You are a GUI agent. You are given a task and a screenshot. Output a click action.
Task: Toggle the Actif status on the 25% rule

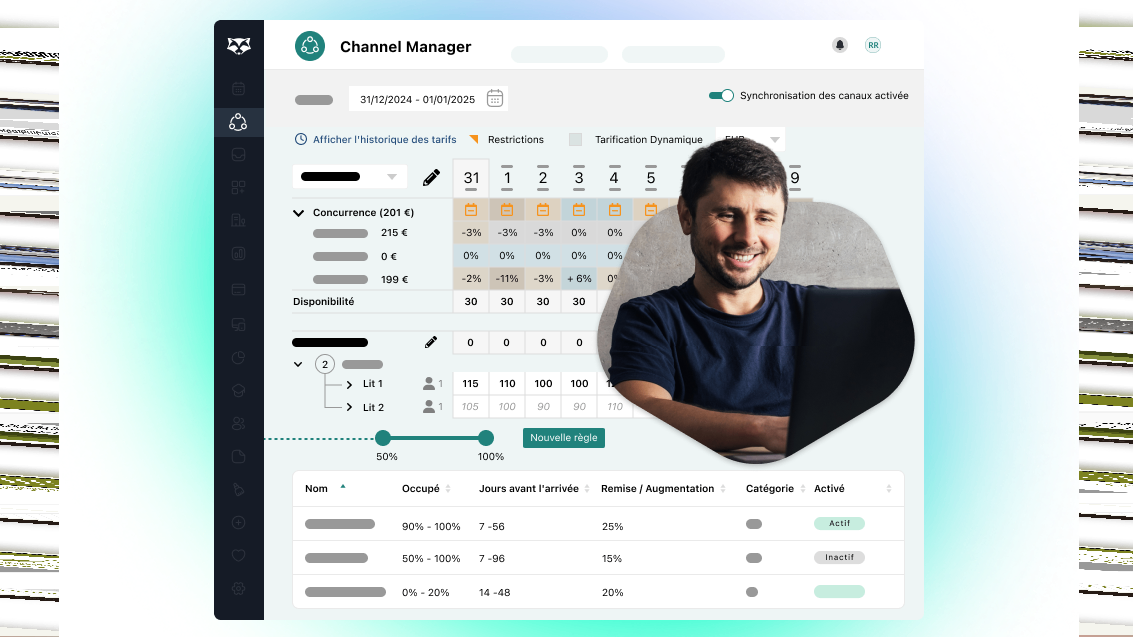pos(839,523)
